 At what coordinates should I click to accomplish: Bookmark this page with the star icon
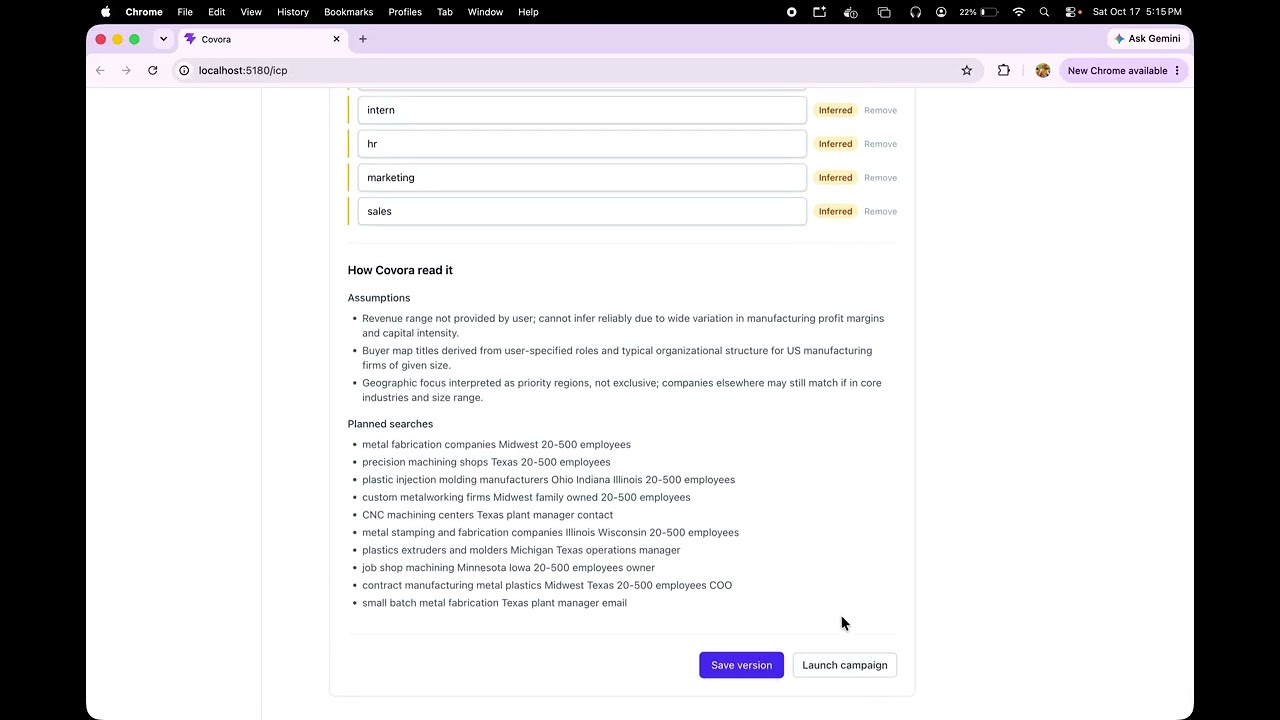click(x=966, y=70)
